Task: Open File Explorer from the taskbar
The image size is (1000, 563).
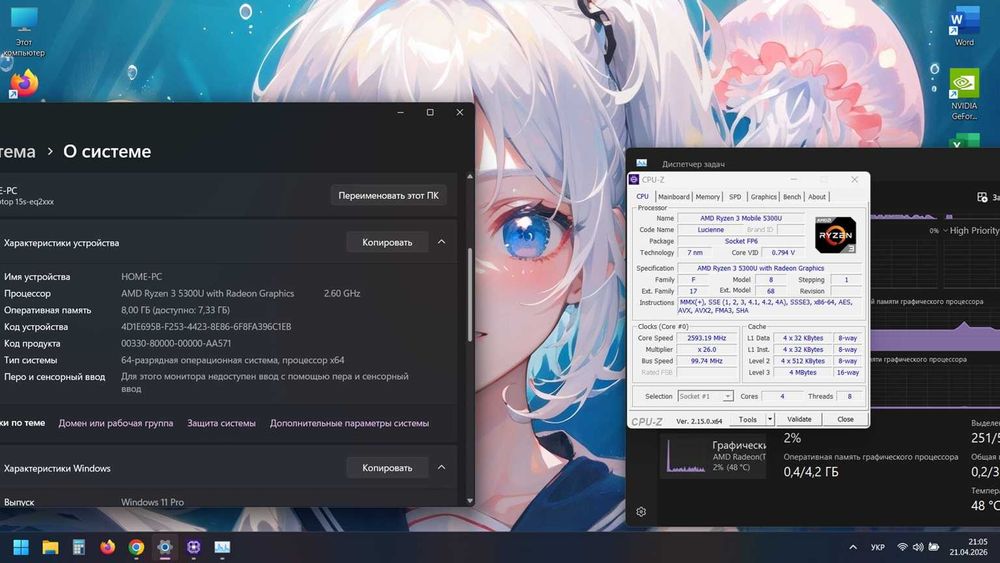Action: [50, 547]
